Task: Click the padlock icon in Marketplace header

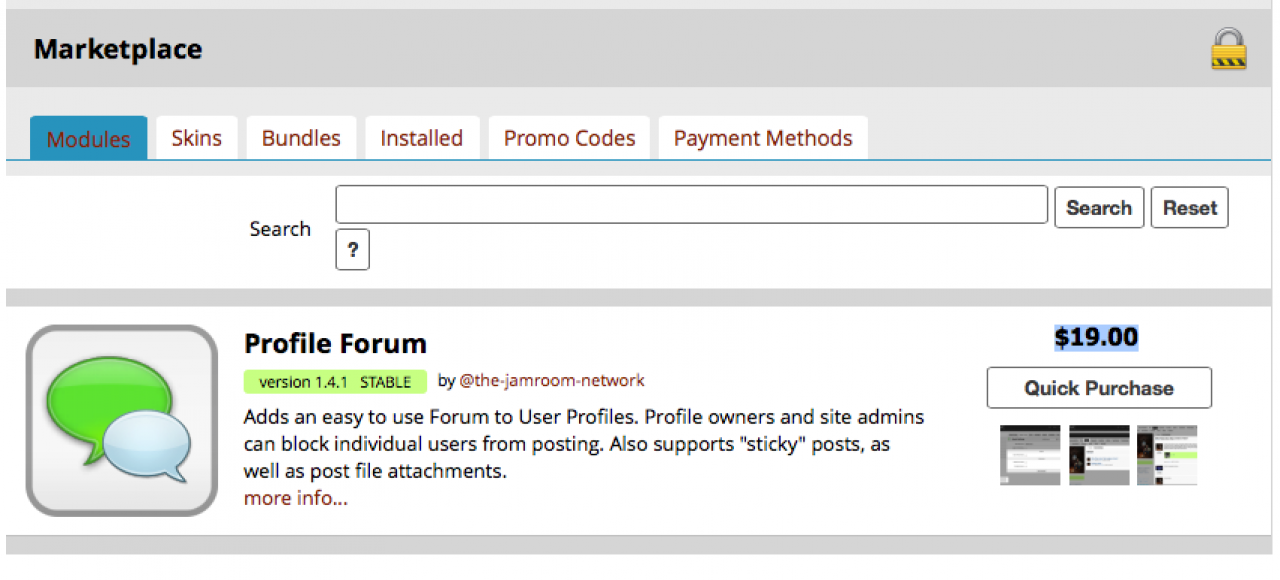Action: pyautogui.click(x=1228, y=49)
